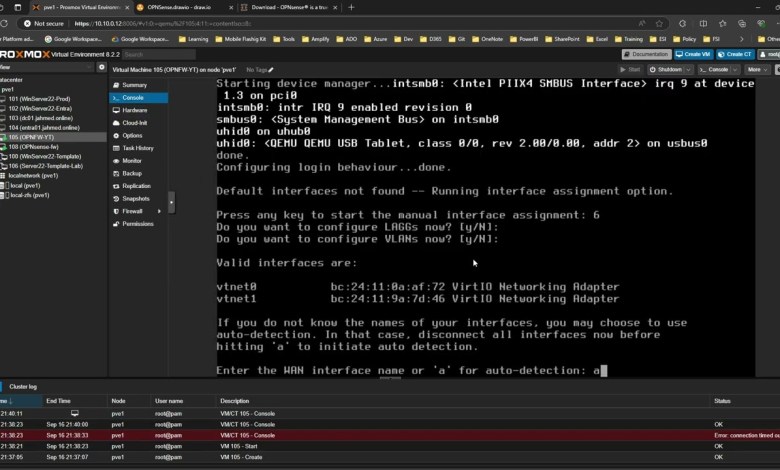Switch to the Download - OPNsense browser tab

(289, 7)
